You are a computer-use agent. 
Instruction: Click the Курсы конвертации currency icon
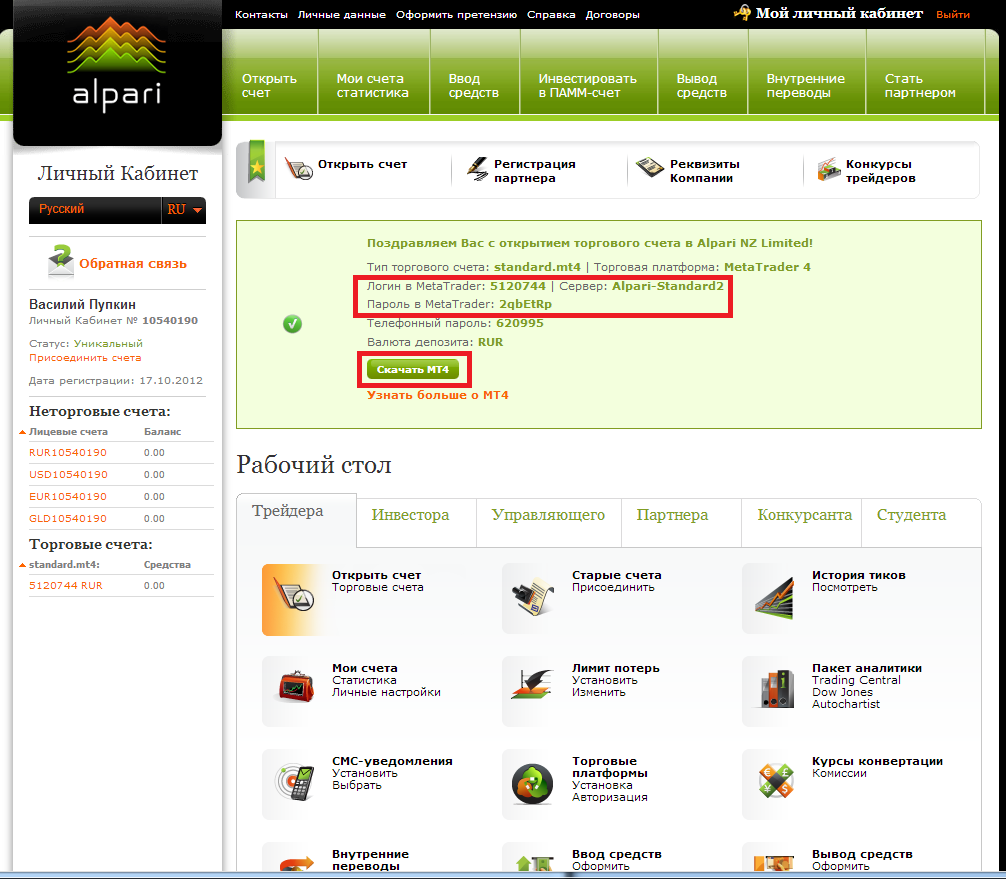pyautogui.click(x=776, y=781)
